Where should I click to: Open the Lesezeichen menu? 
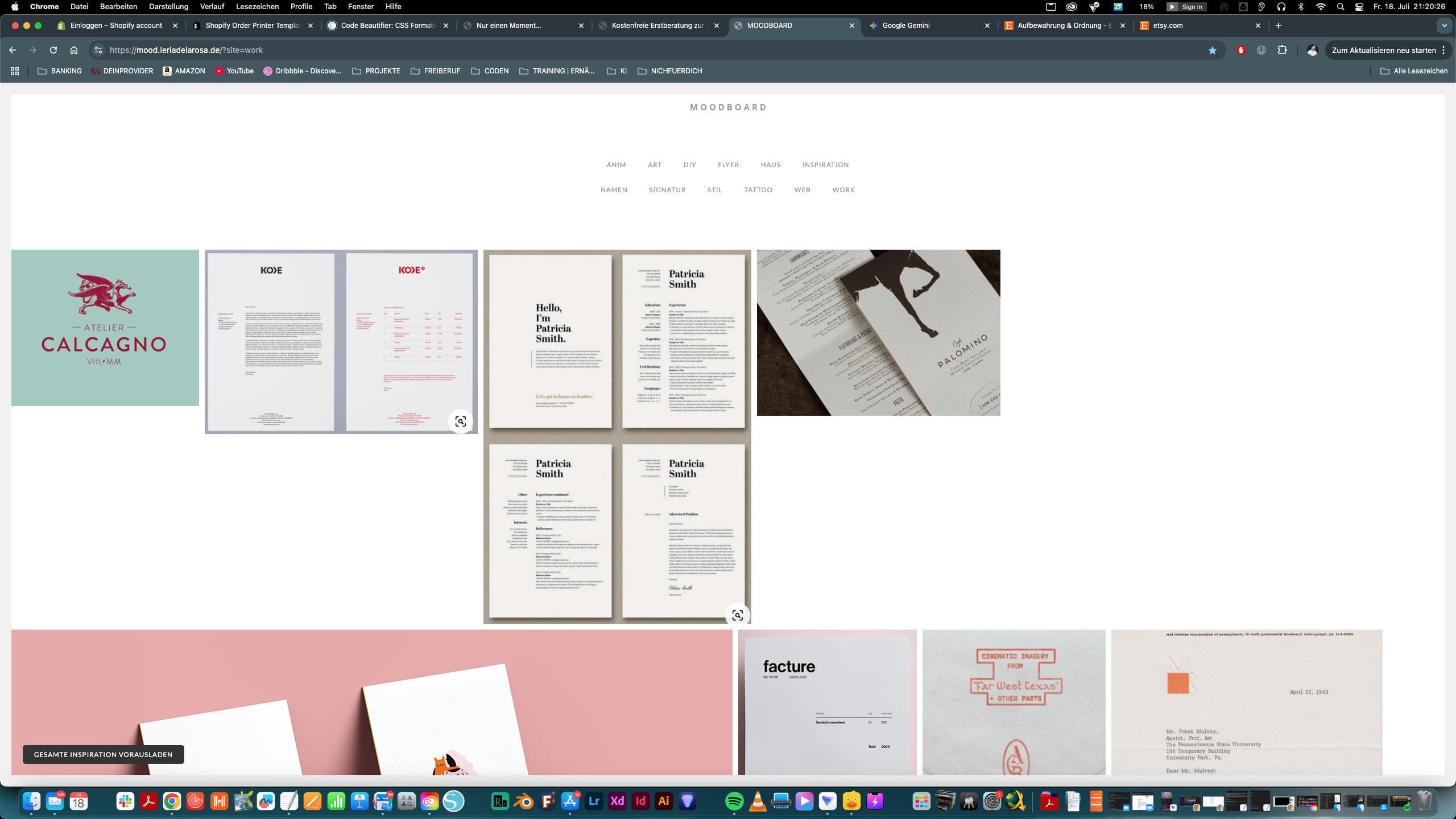tap(257, 7)
